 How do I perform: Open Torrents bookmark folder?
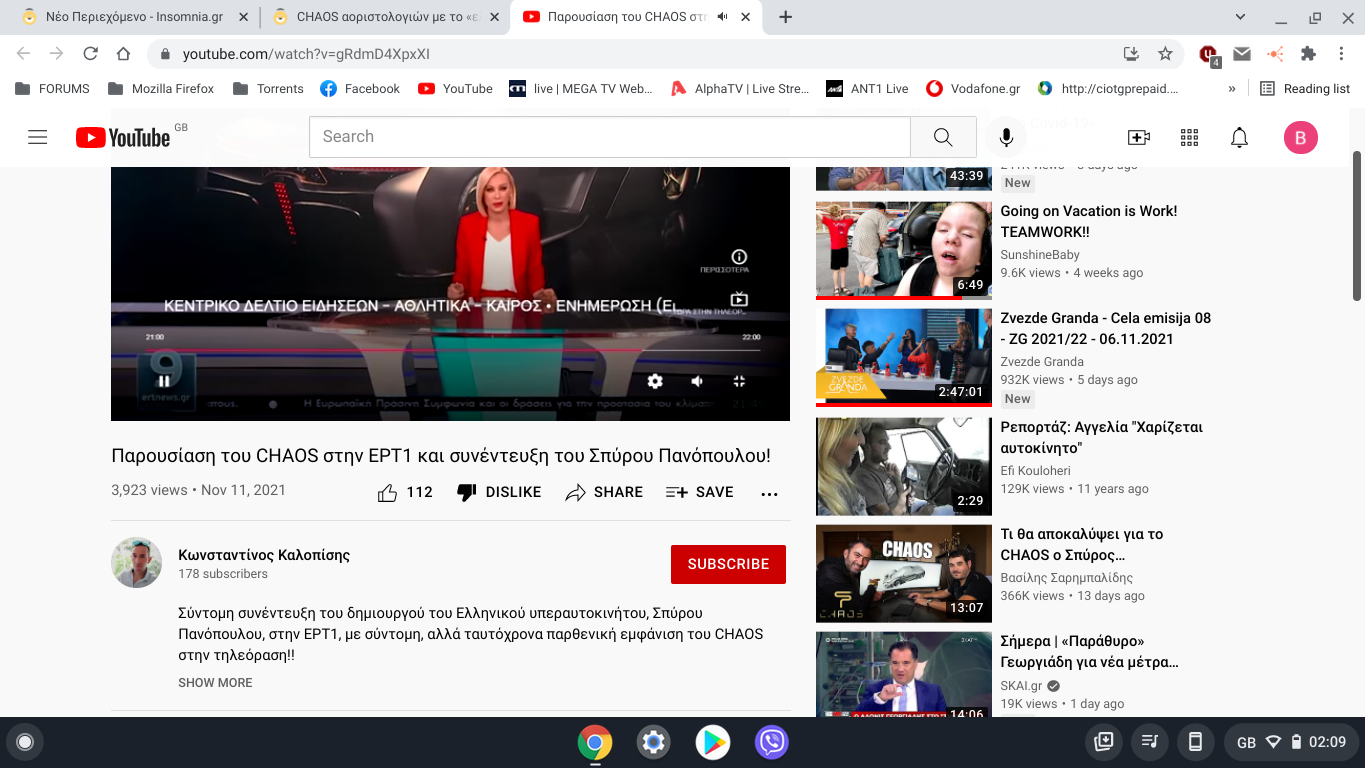(268, 89)
